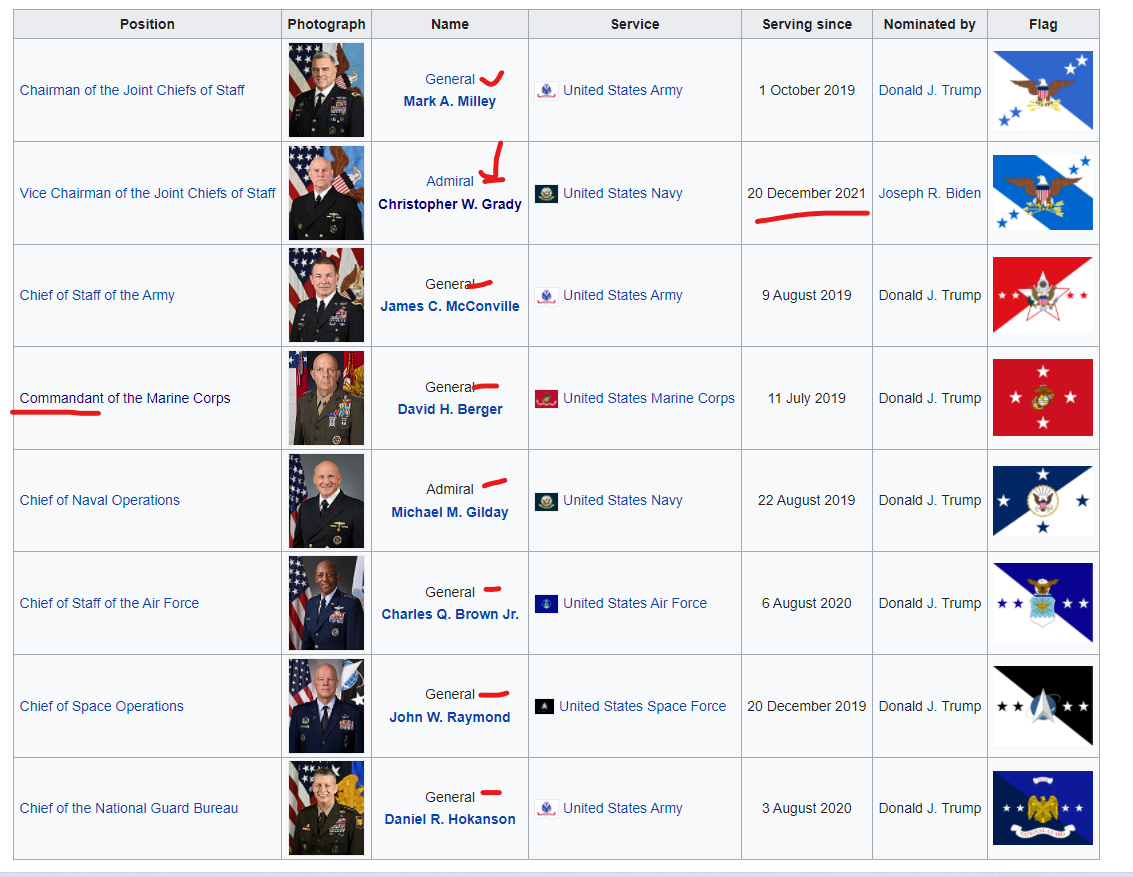Select the '11 July 2019' date cell
The image size is (1133, 877).
(806, 399)
